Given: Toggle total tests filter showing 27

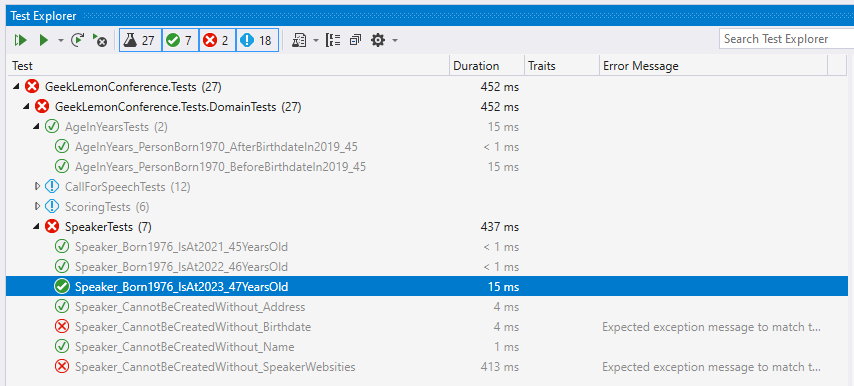Looking at the screenshot, I should [140, 40].
